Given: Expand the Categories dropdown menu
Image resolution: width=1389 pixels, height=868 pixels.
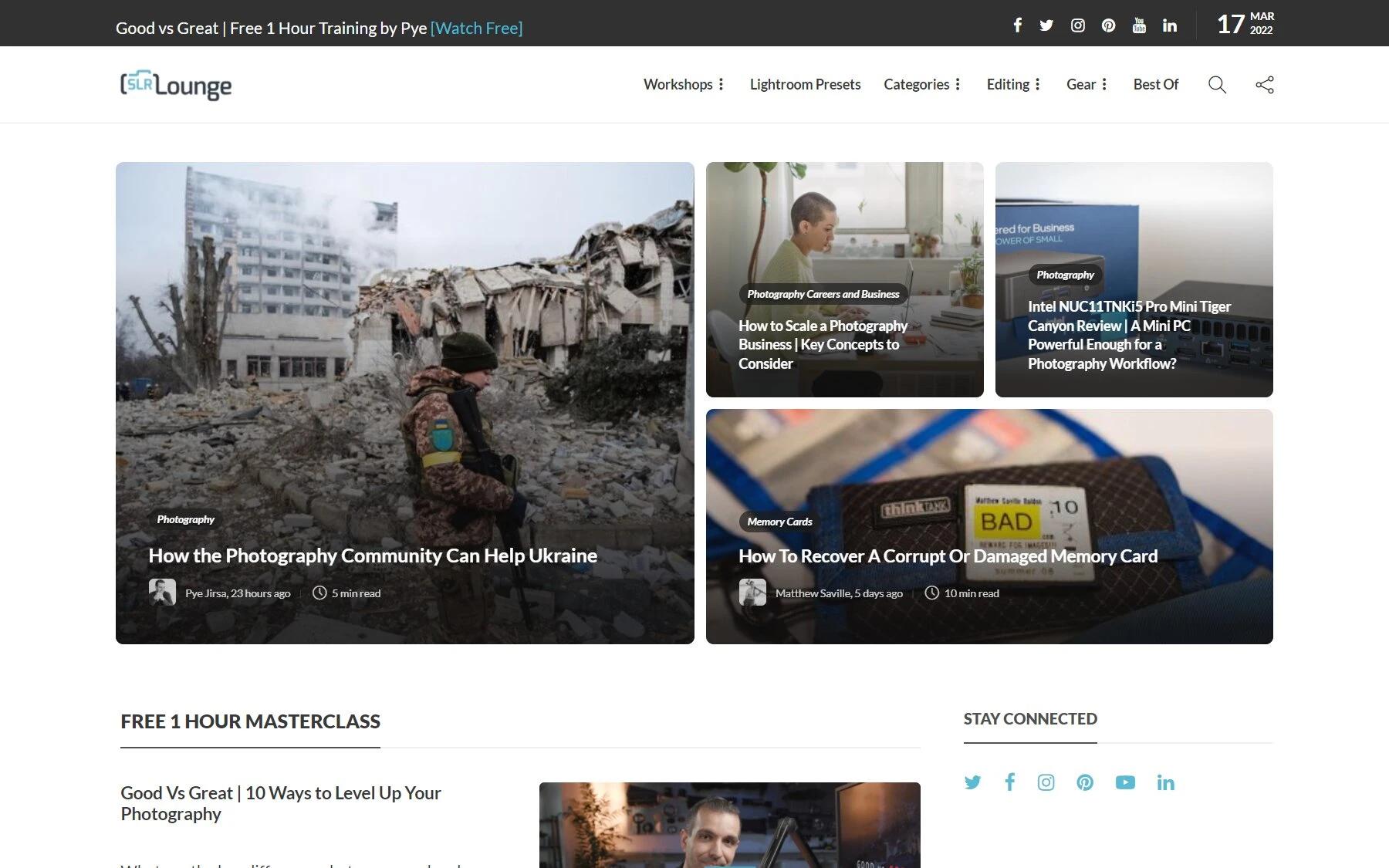Looking at the screenshot, I should click(922, 85).
